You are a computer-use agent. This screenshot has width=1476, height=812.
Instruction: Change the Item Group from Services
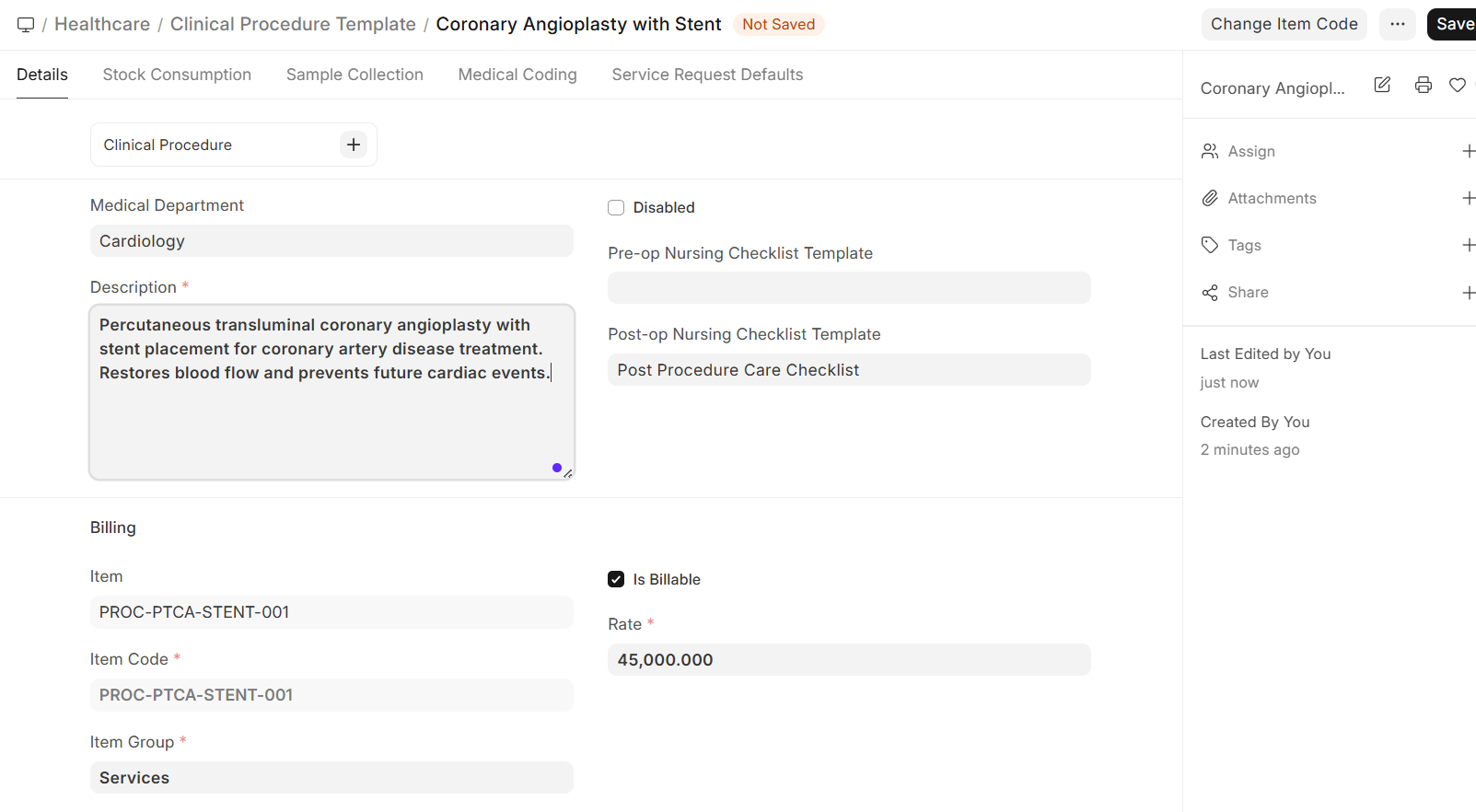(x=331, y=777)
